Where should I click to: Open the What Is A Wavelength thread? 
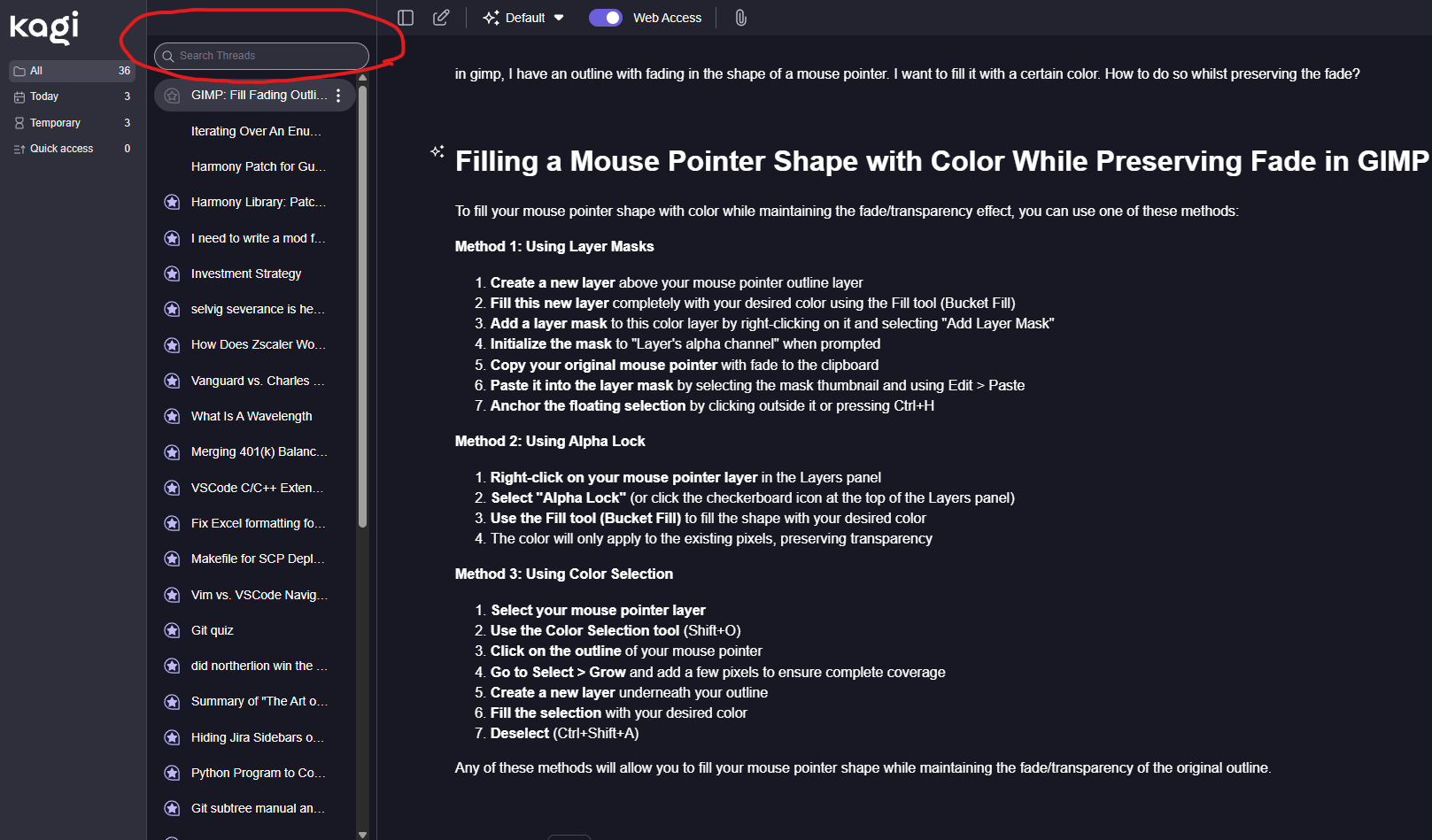pos(252,416)
